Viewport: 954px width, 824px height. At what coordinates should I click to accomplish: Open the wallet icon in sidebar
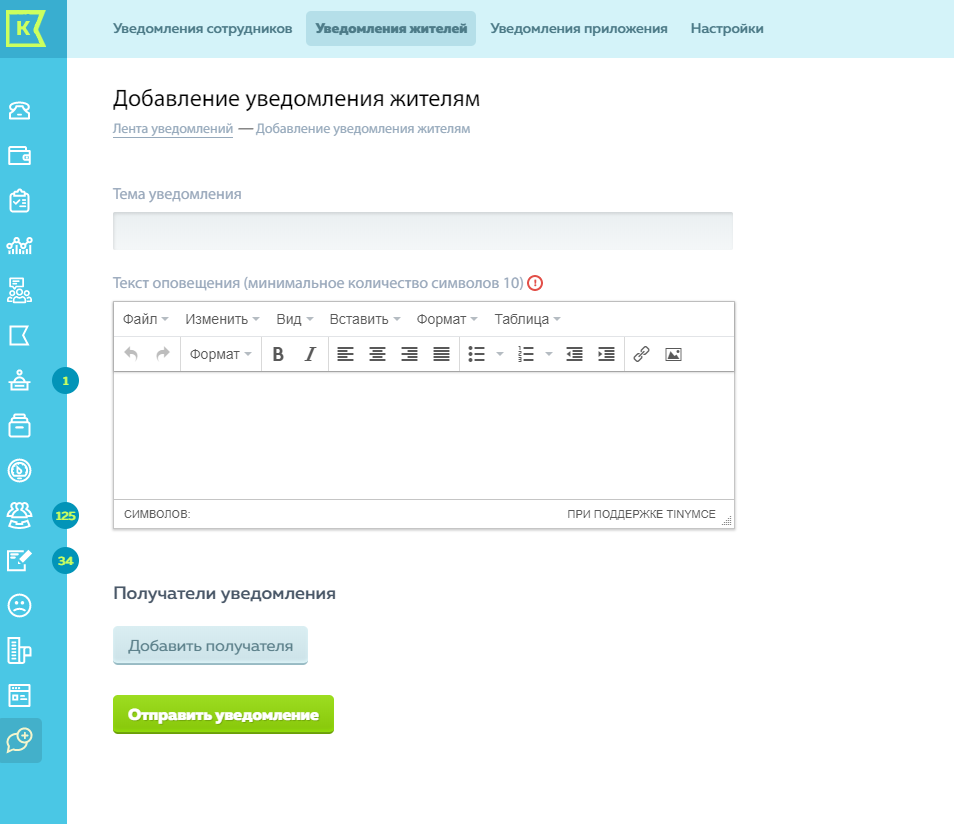click(x=20, y=155)
